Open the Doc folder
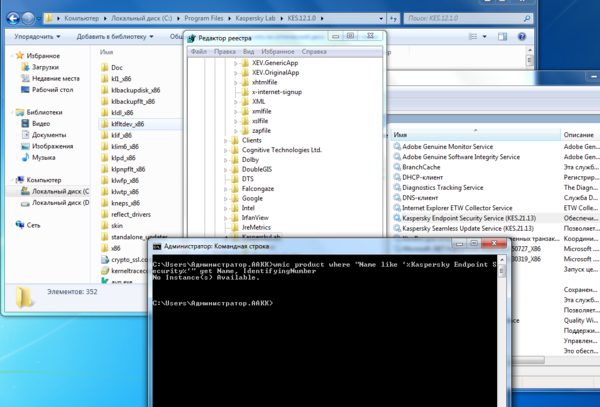Screen dimensions: 600x407 (116, 68)
